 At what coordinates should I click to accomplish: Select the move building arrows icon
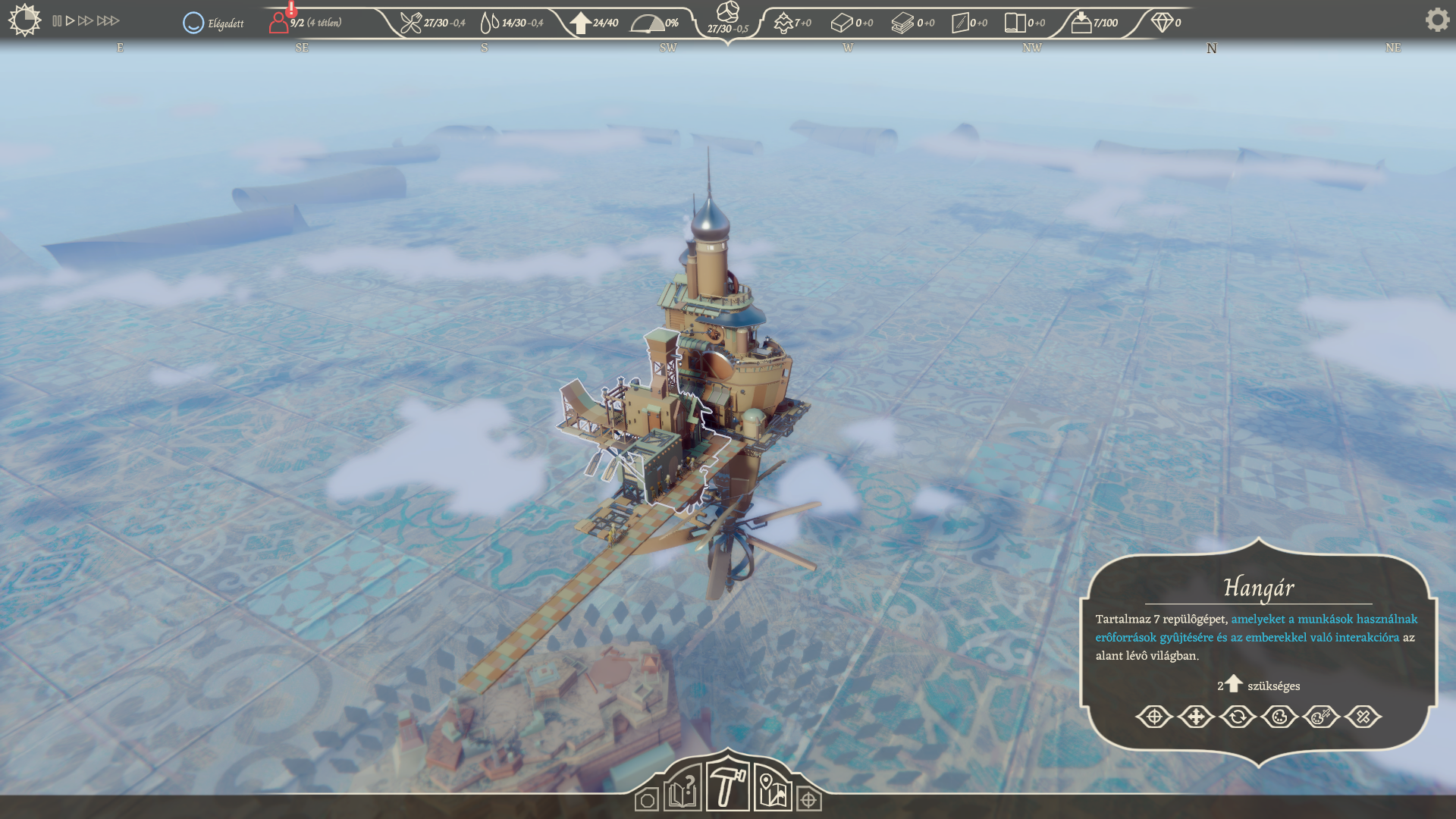[1196, 717]
